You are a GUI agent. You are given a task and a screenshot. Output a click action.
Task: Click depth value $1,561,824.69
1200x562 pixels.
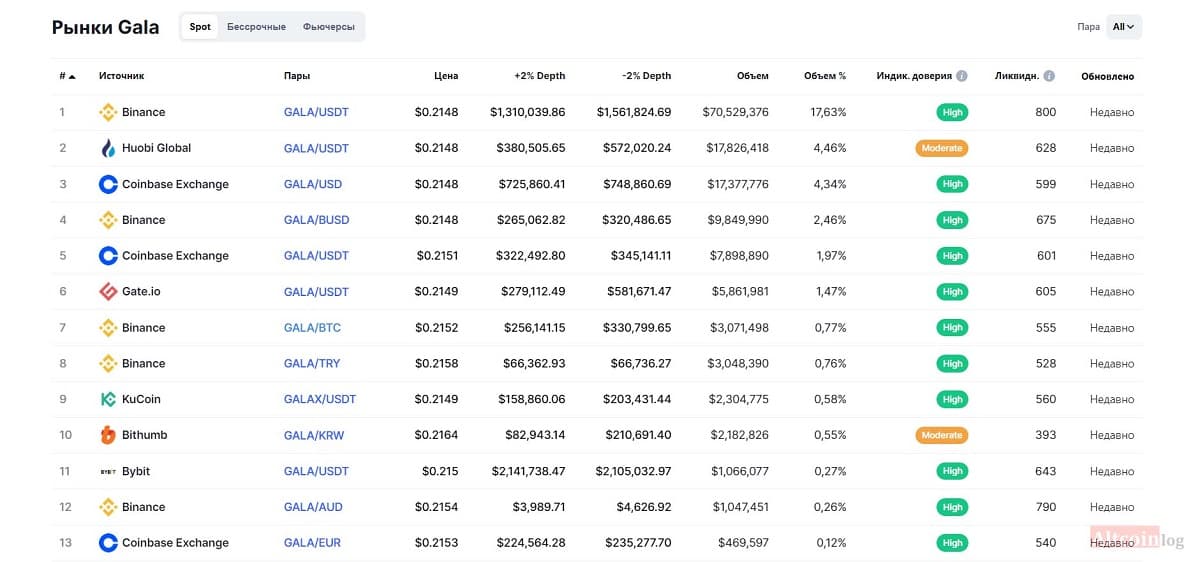[634, 112]
